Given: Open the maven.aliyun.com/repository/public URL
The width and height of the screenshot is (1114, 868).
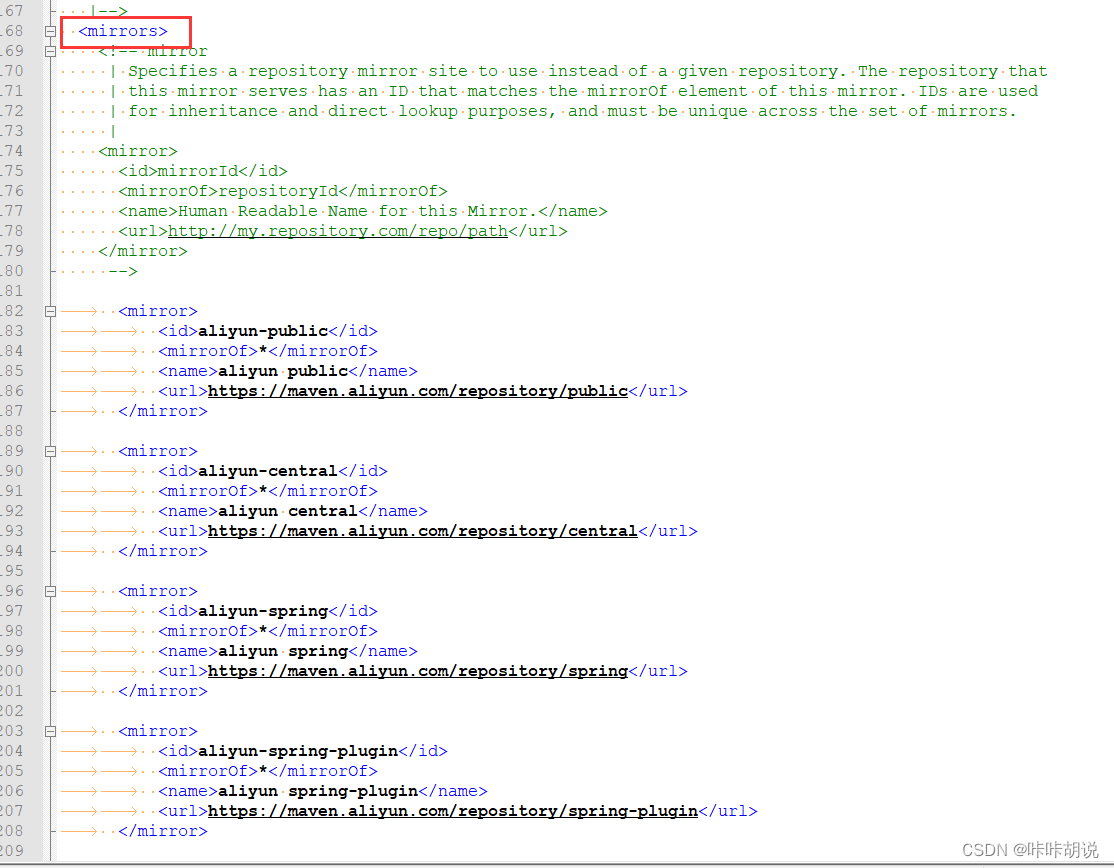Looking at the screenshot, I should click(x=418, y=391).
